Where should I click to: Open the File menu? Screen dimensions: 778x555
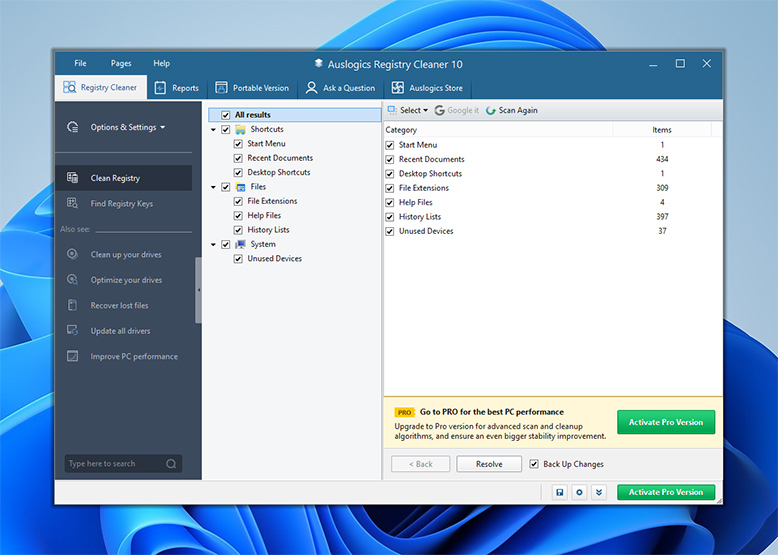point(80,63)
